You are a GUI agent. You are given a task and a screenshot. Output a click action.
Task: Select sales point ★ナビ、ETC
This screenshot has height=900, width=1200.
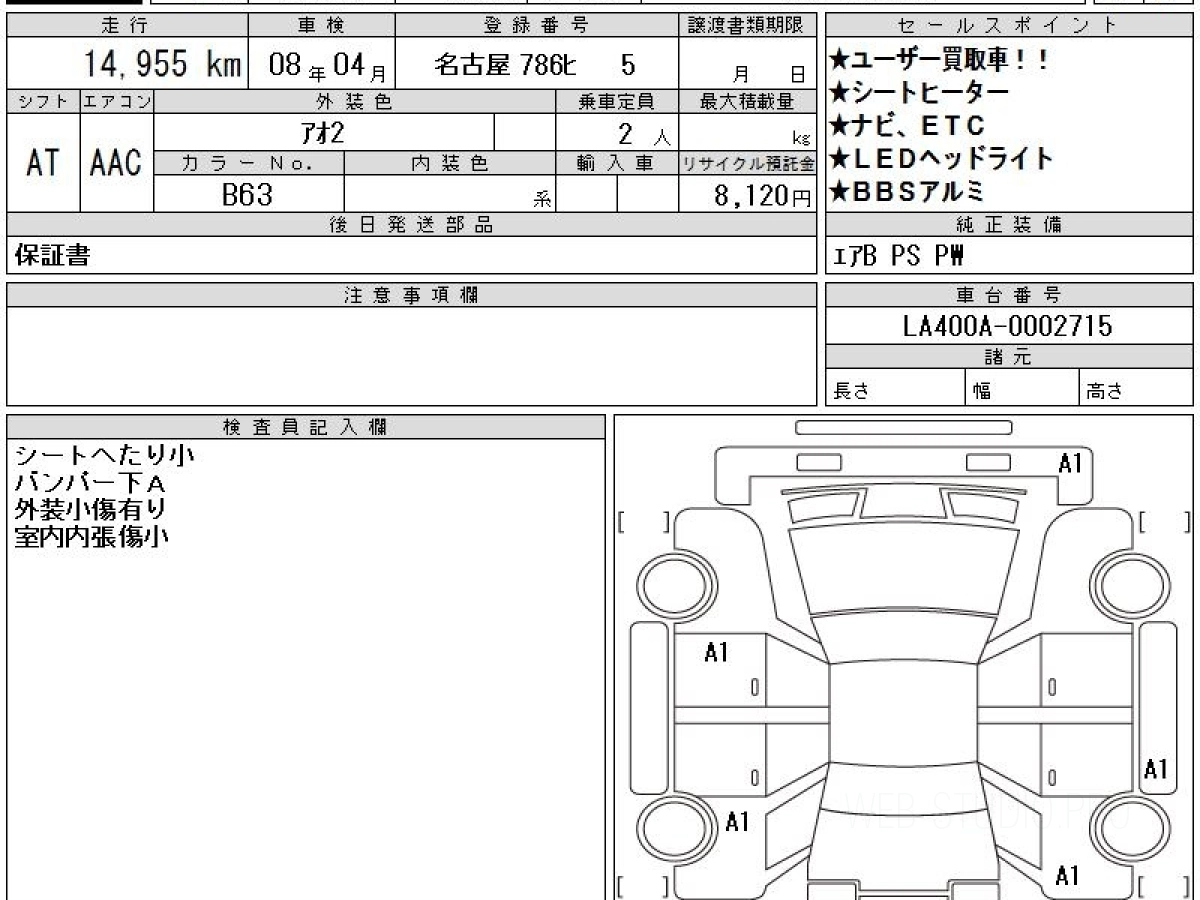[907, 126]
